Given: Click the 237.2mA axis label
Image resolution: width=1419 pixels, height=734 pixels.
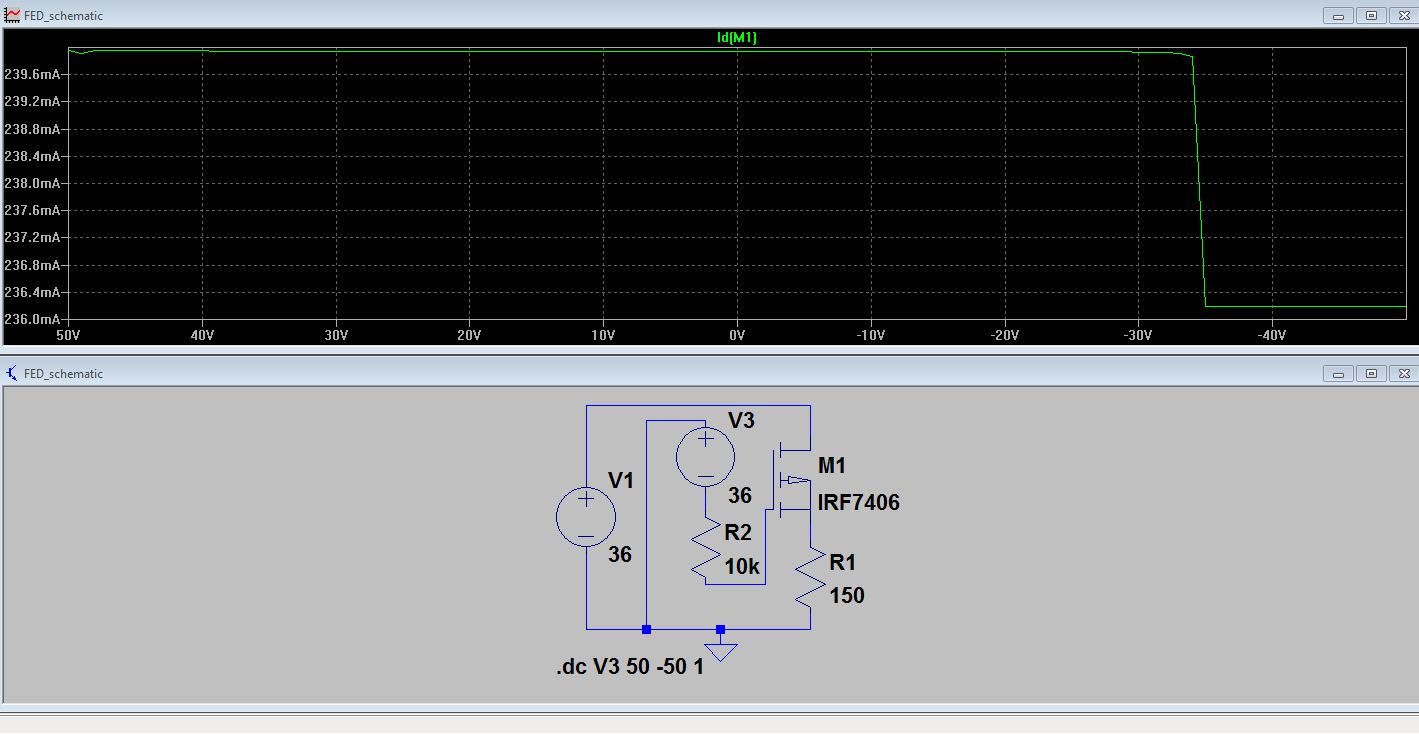Looking at the screenshot, I should click(x=33, y=238).
